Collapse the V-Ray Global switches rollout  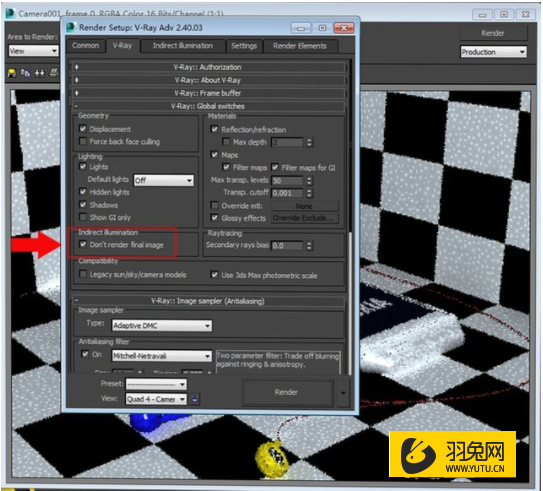point(208,106)
